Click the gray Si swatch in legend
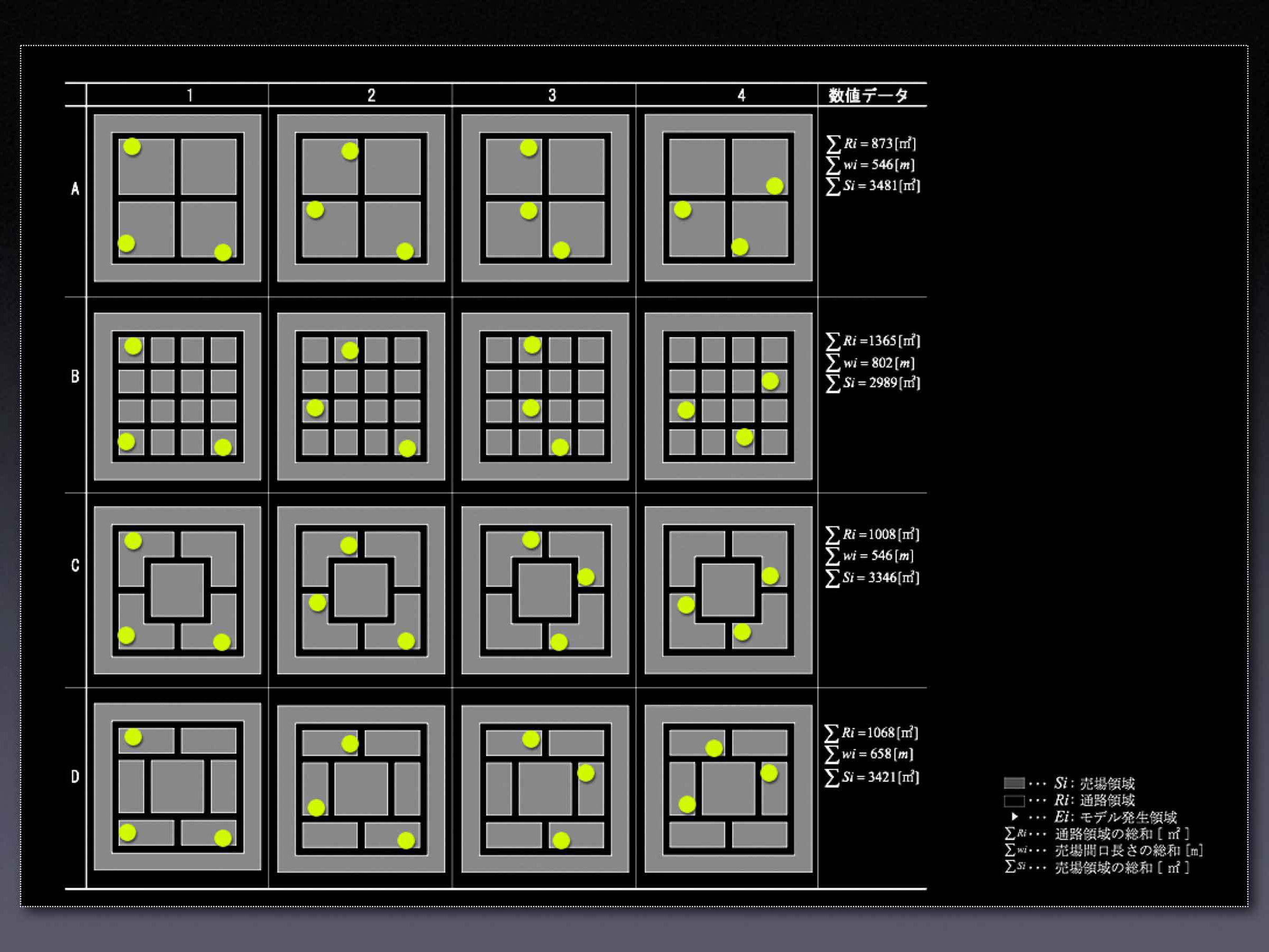1269x952 pixels. tap(1014, 783)
